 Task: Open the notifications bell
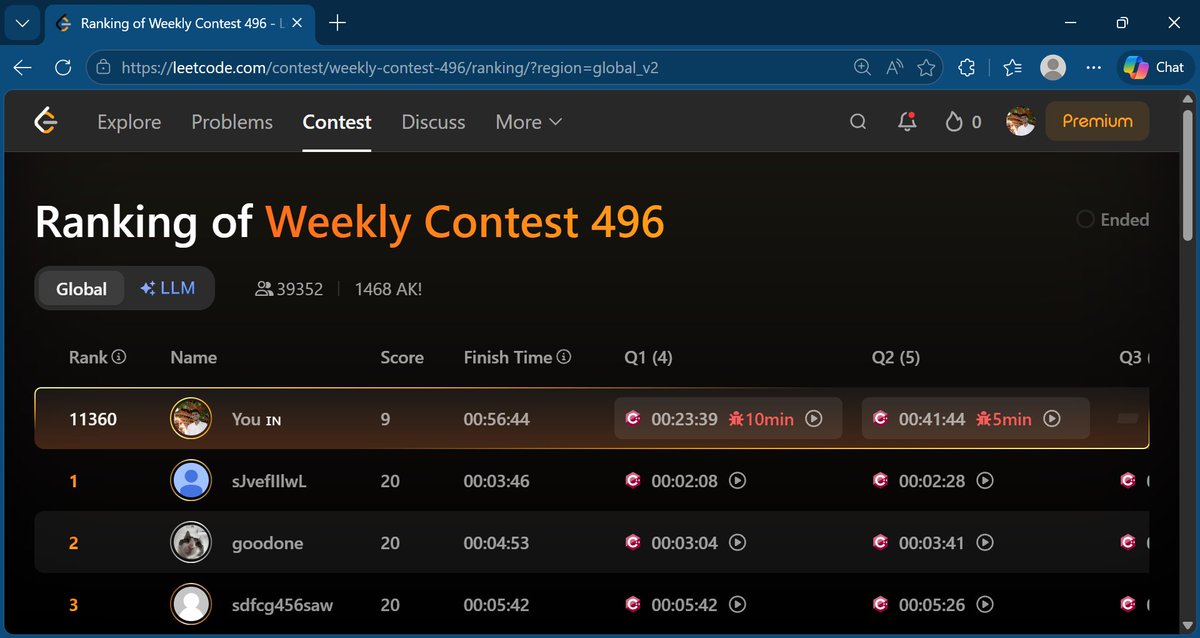pos(907,122)
